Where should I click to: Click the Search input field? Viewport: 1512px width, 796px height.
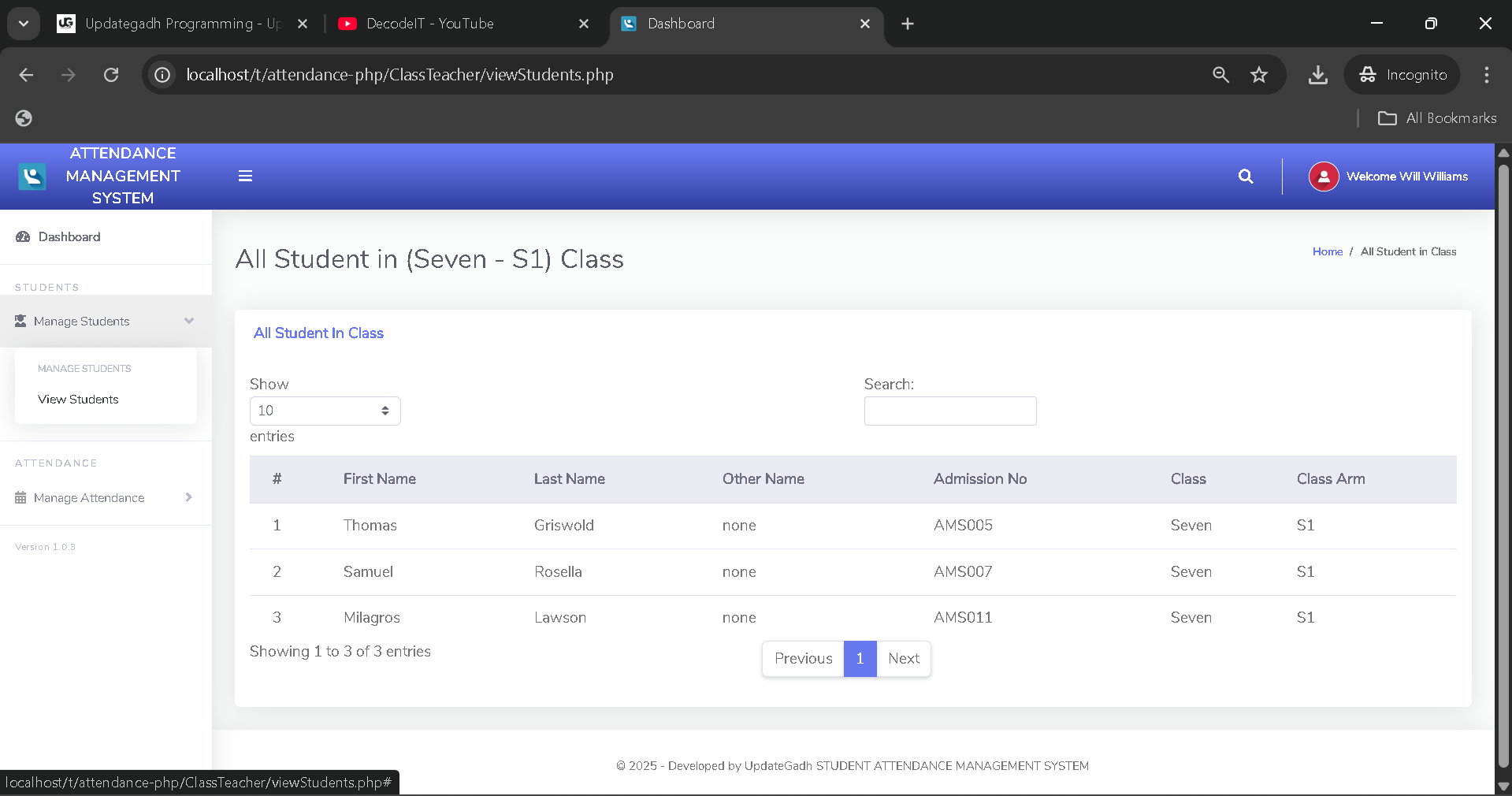949,411
